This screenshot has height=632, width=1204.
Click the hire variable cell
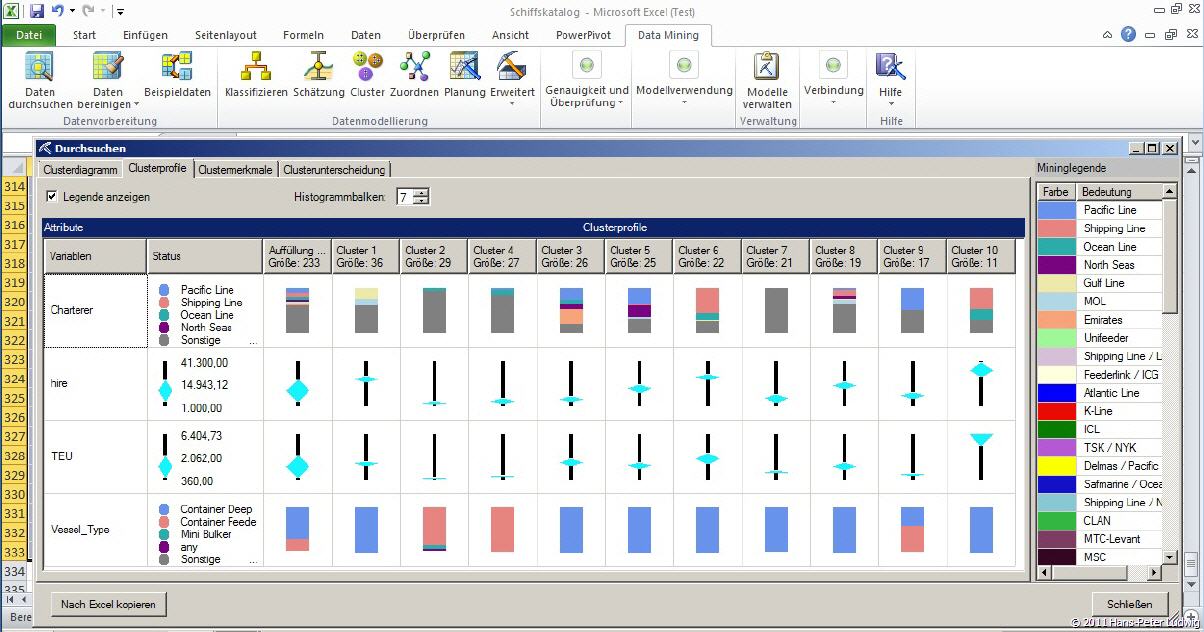[x=95, y=384]
